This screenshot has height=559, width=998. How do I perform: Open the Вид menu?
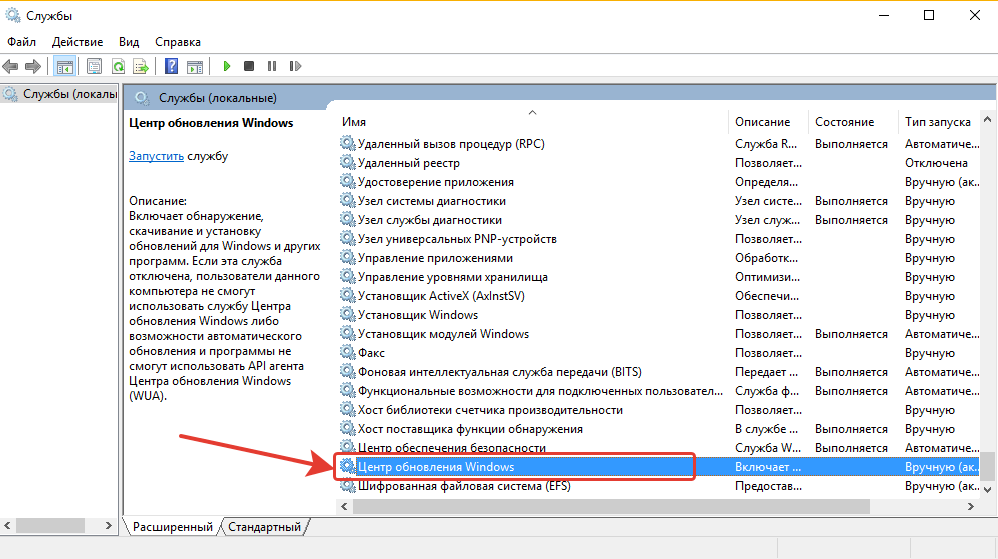pyautogui.click(x=129, y=42)
